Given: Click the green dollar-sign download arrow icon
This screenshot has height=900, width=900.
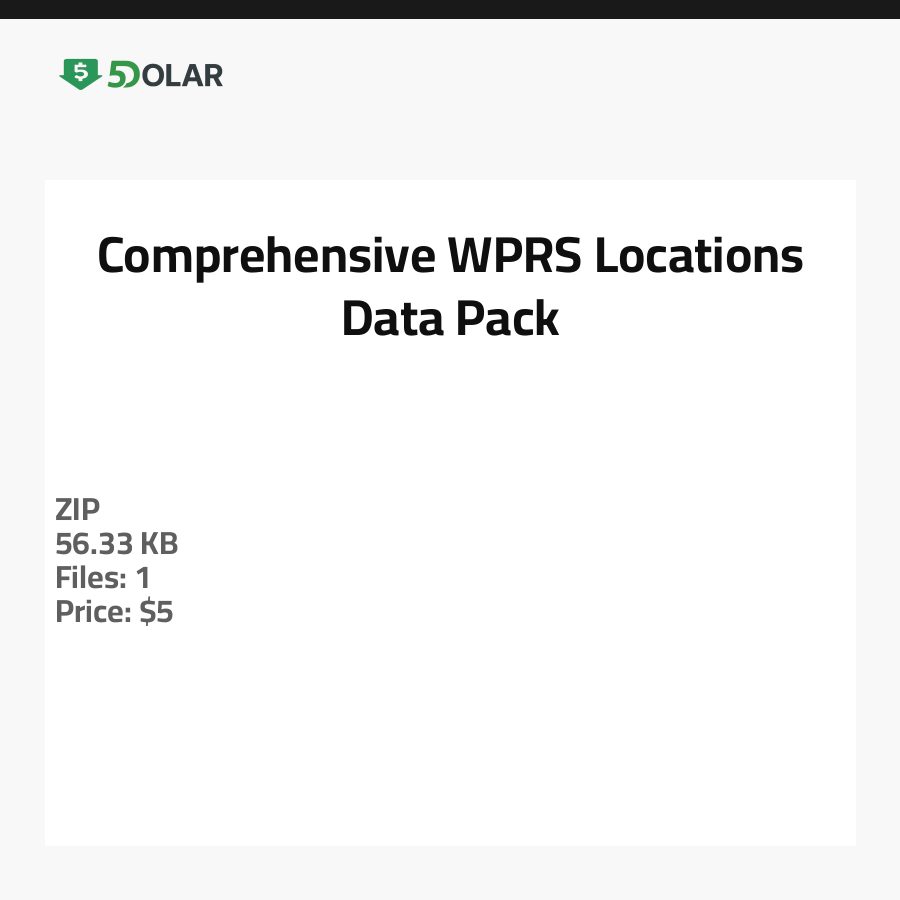Looking at the screenshot, I should 80,74.
